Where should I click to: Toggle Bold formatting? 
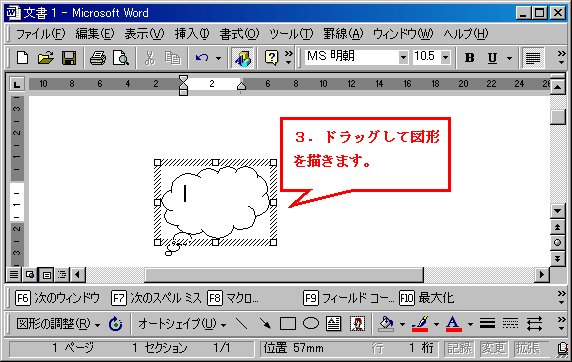pyautogui.click(x=469, y=58)
